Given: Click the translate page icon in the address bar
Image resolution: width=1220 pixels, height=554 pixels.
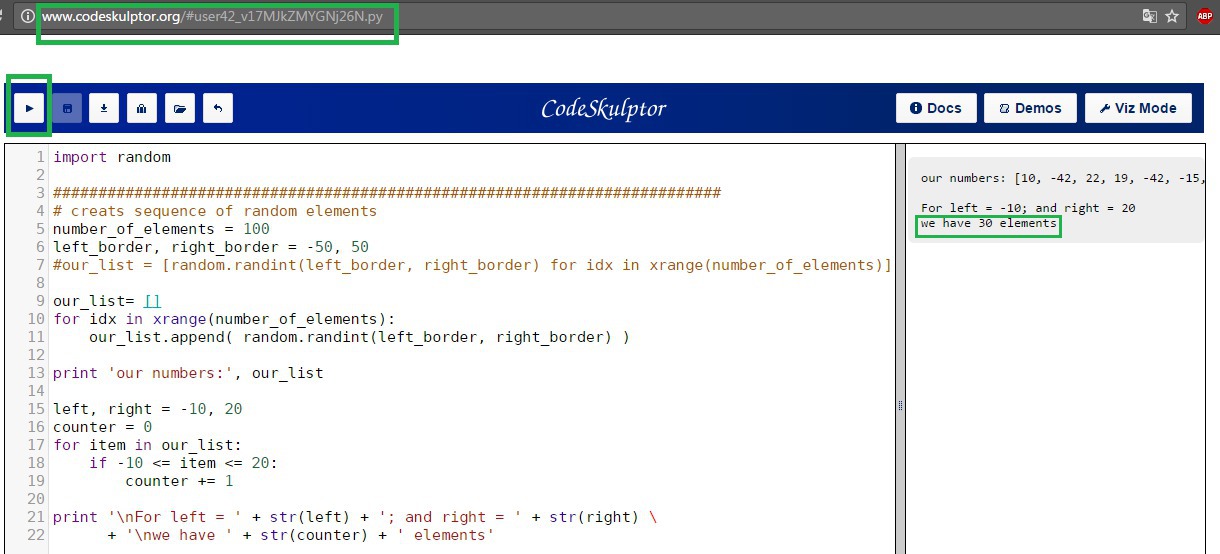Looking at the screenshot, I should [x=1150, y=16].
